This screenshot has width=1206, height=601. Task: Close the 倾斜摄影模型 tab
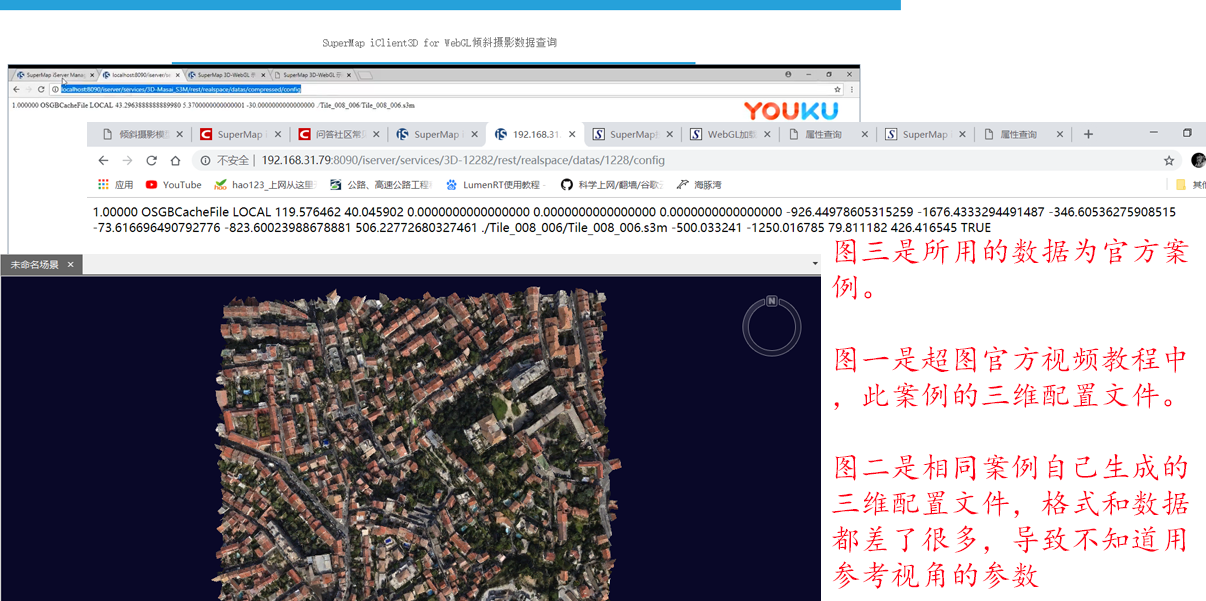180,134
